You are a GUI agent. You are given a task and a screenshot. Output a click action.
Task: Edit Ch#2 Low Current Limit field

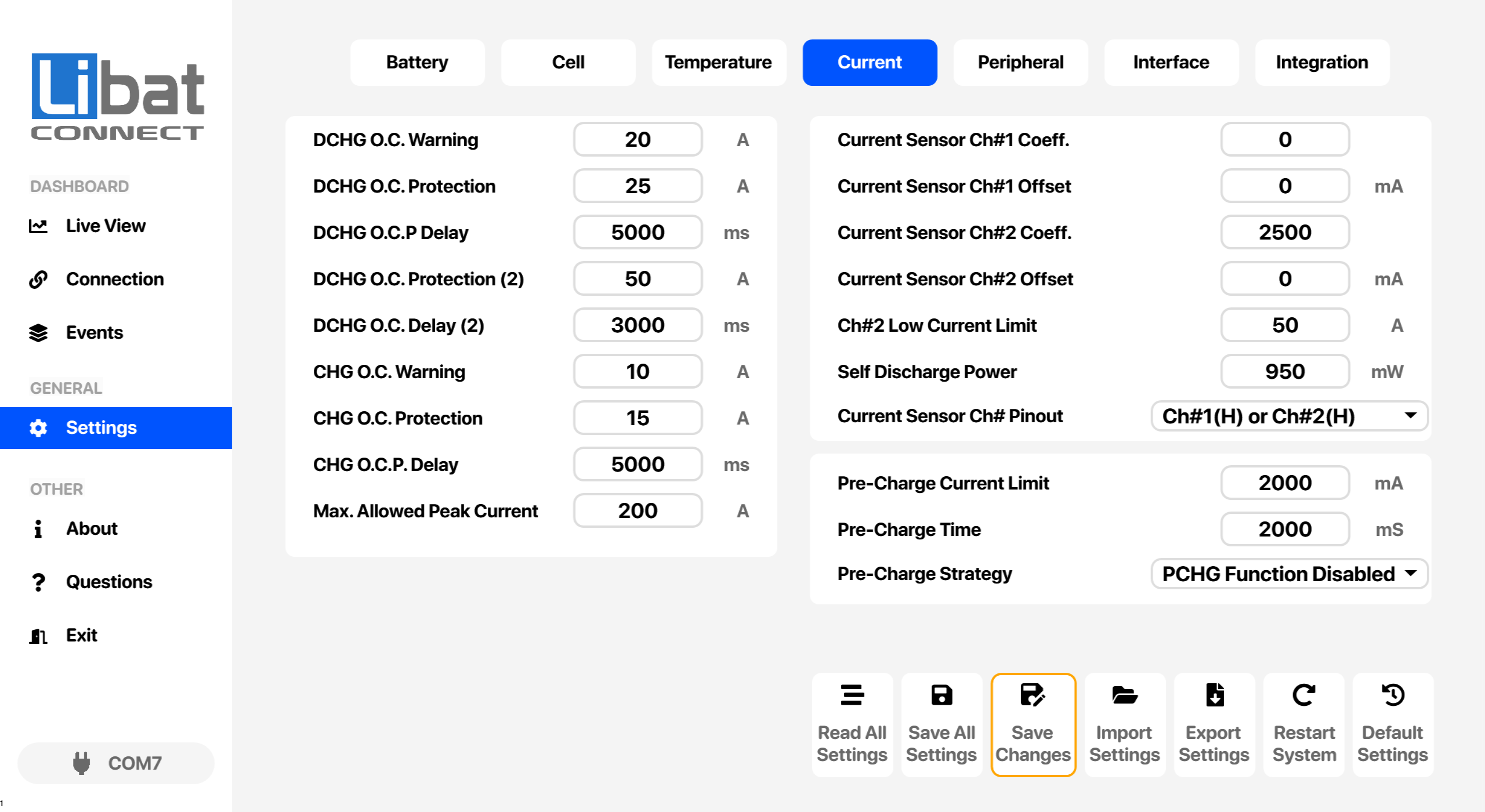1285,325
